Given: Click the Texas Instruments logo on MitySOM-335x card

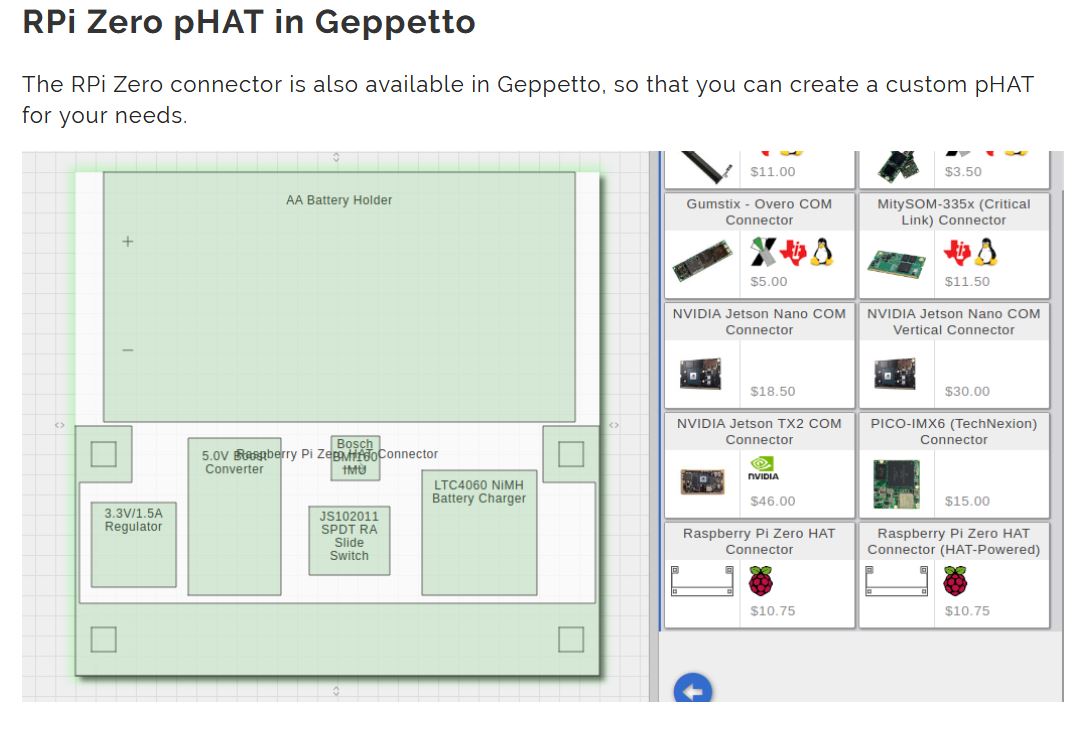Looking at the screenshot, I should point(957,252).
